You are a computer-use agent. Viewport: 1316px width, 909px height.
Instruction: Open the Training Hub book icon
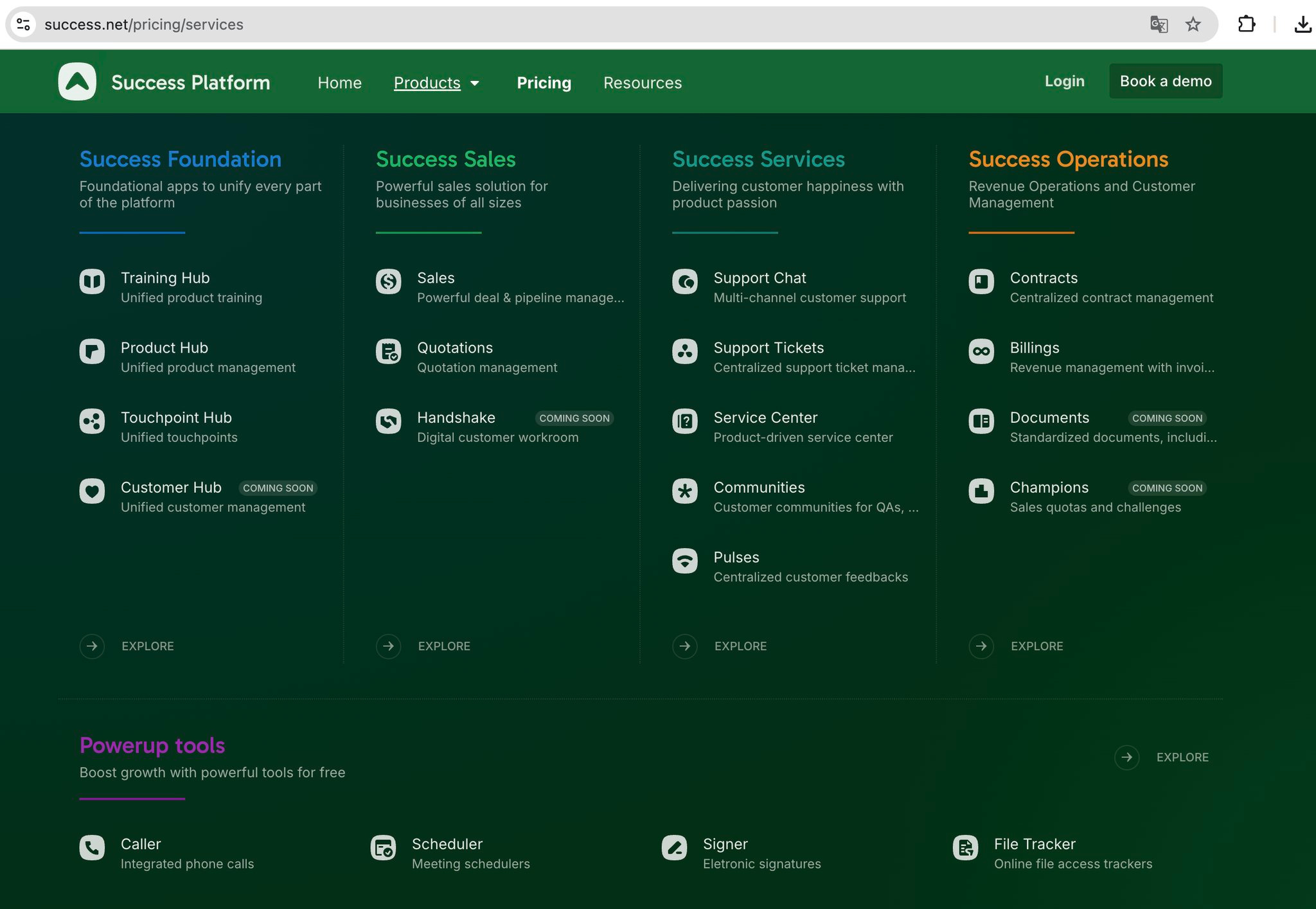tap(92, 281)
